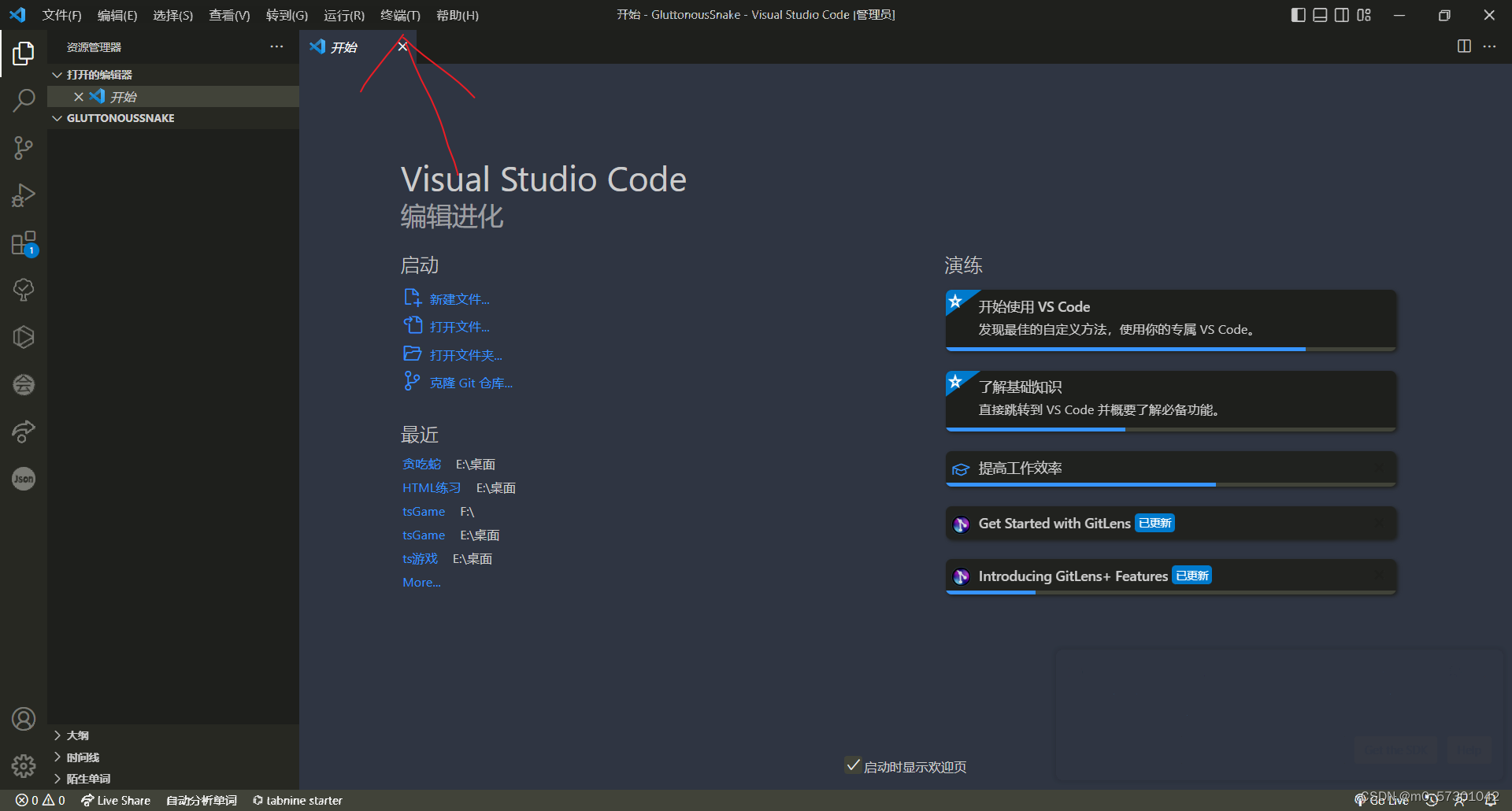This screenshot has height=811, width=1512.
Task: Click the errors and warnings status indicator
Action: click(40, 800)
